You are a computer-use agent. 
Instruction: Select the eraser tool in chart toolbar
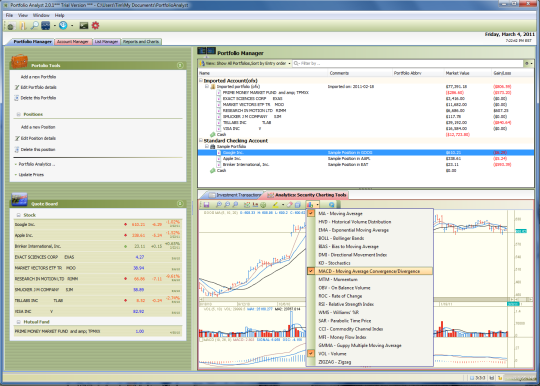pyautogui.click(x=290, y=205)
